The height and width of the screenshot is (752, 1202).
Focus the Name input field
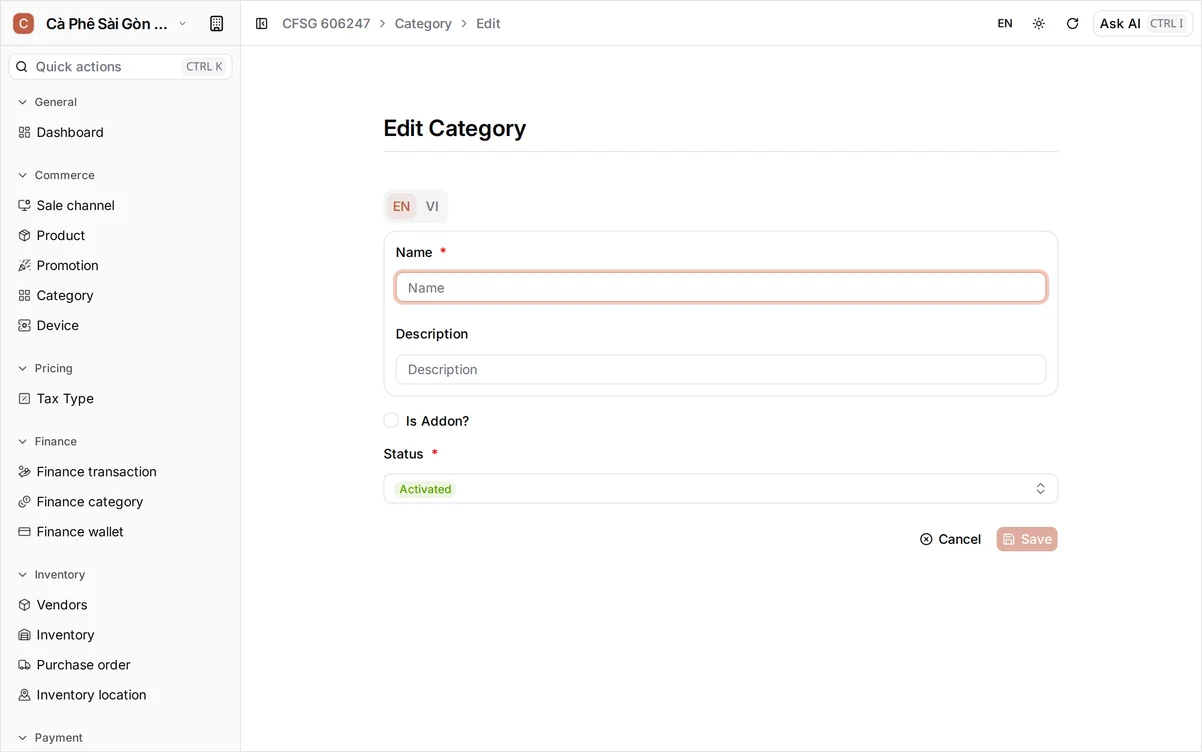(x=720, y=287)
